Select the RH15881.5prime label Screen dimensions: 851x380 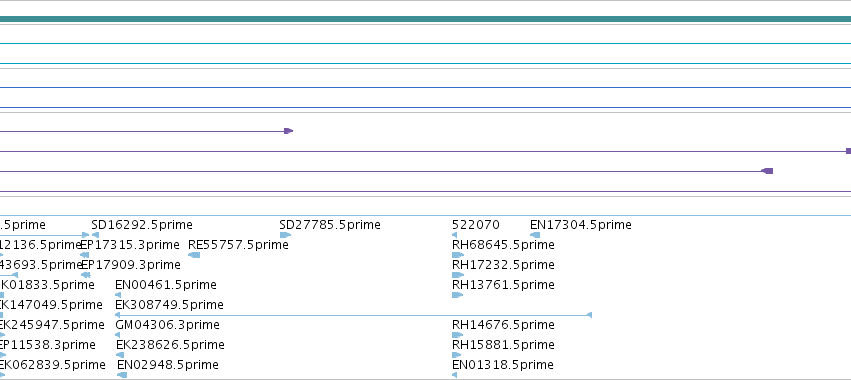click(503, 345)
